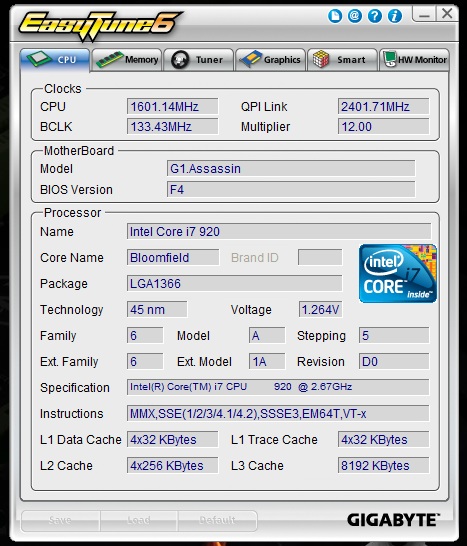Click the Ext. Family value 6
The width and height of the screenshot is (467, 546).
[145, 361]
